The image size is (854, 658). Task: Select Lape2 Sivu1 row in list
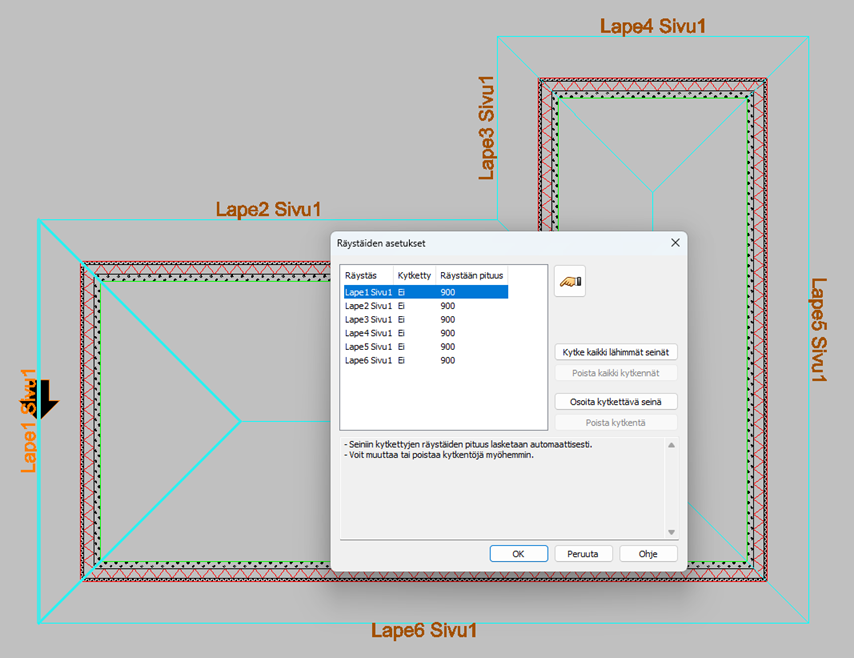(x=369, y=306)
